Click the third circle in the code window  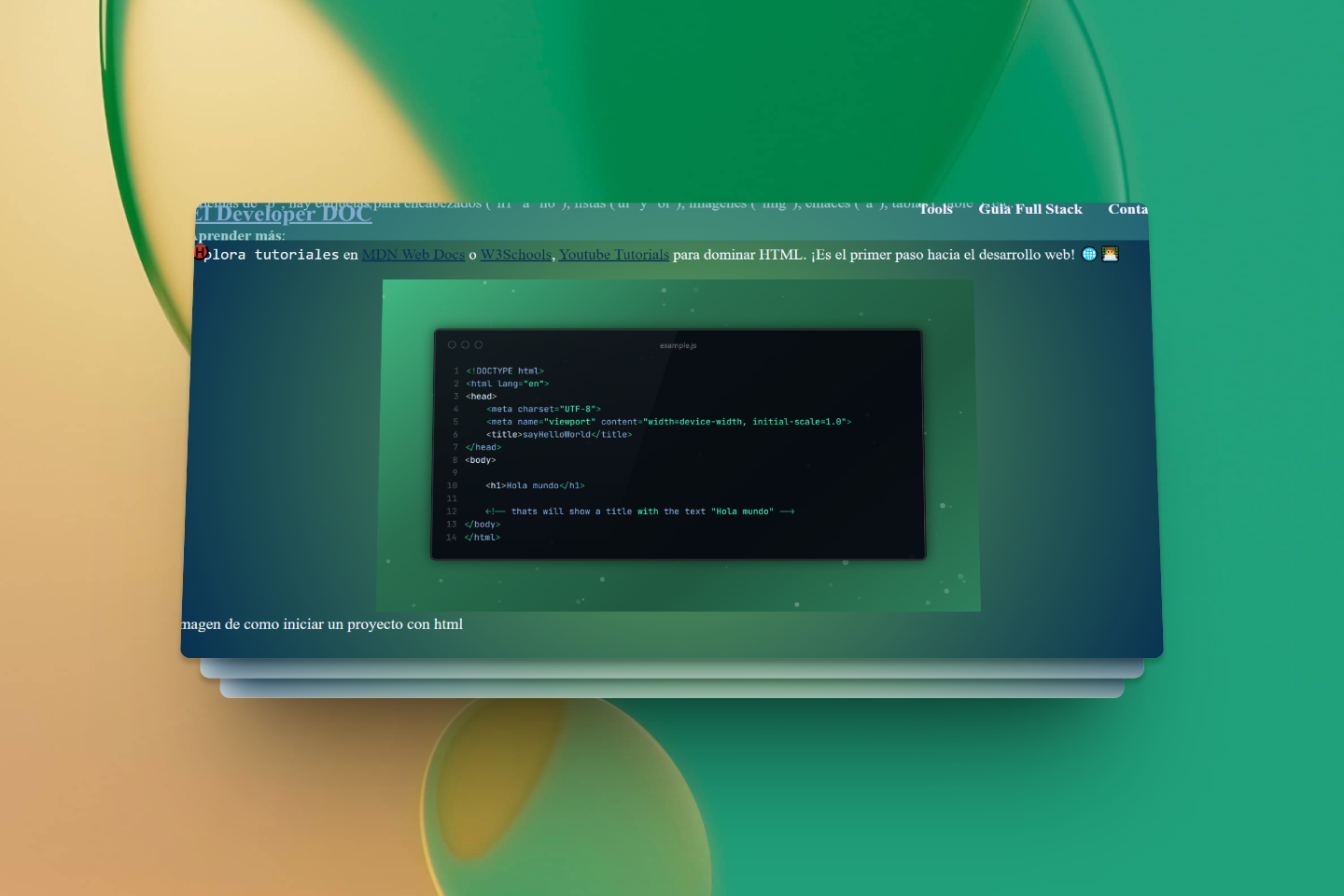(x=479, y=345)
